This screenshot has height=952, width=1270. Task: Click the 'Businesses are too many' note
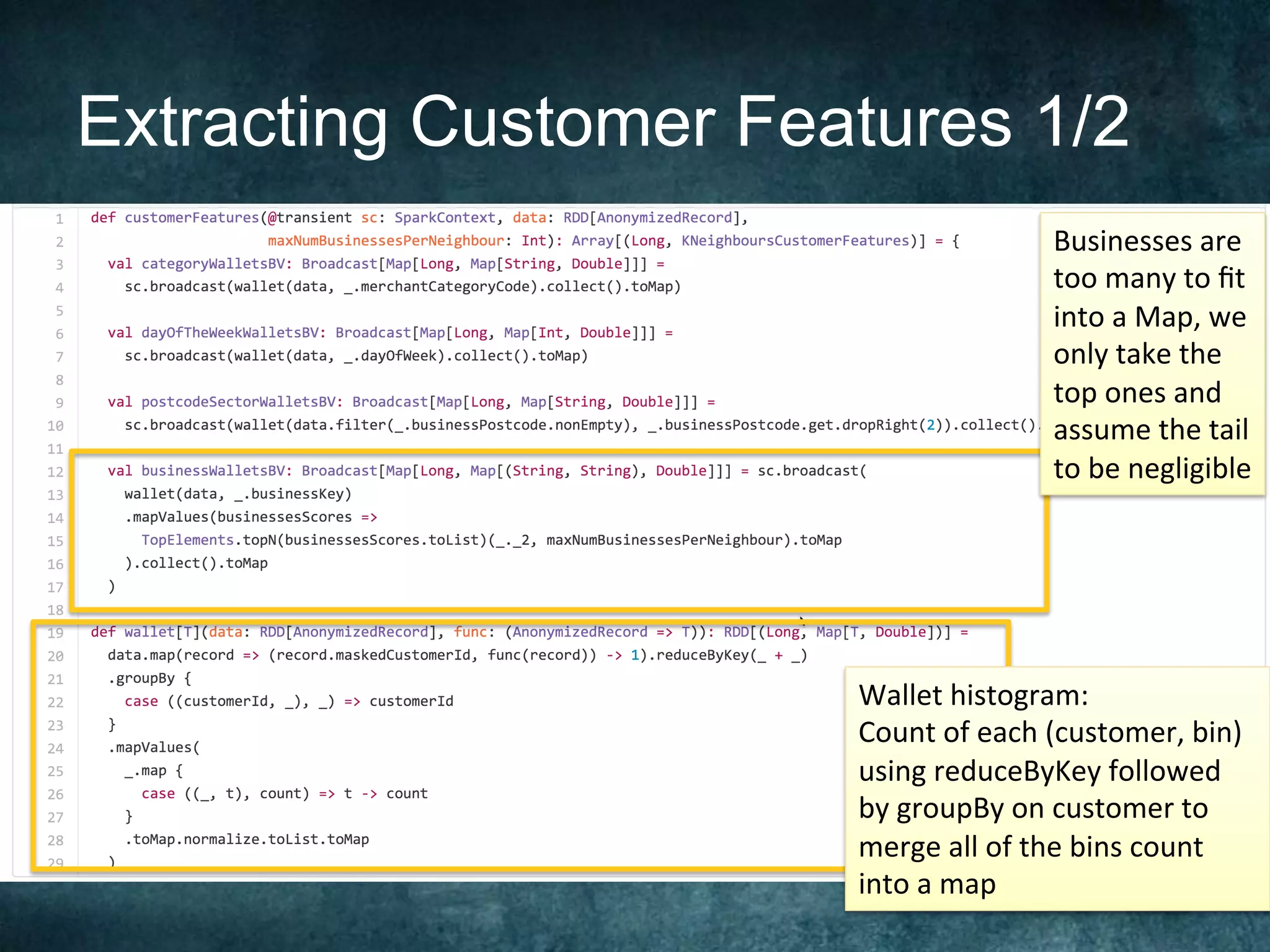(x=1152, y=354)
